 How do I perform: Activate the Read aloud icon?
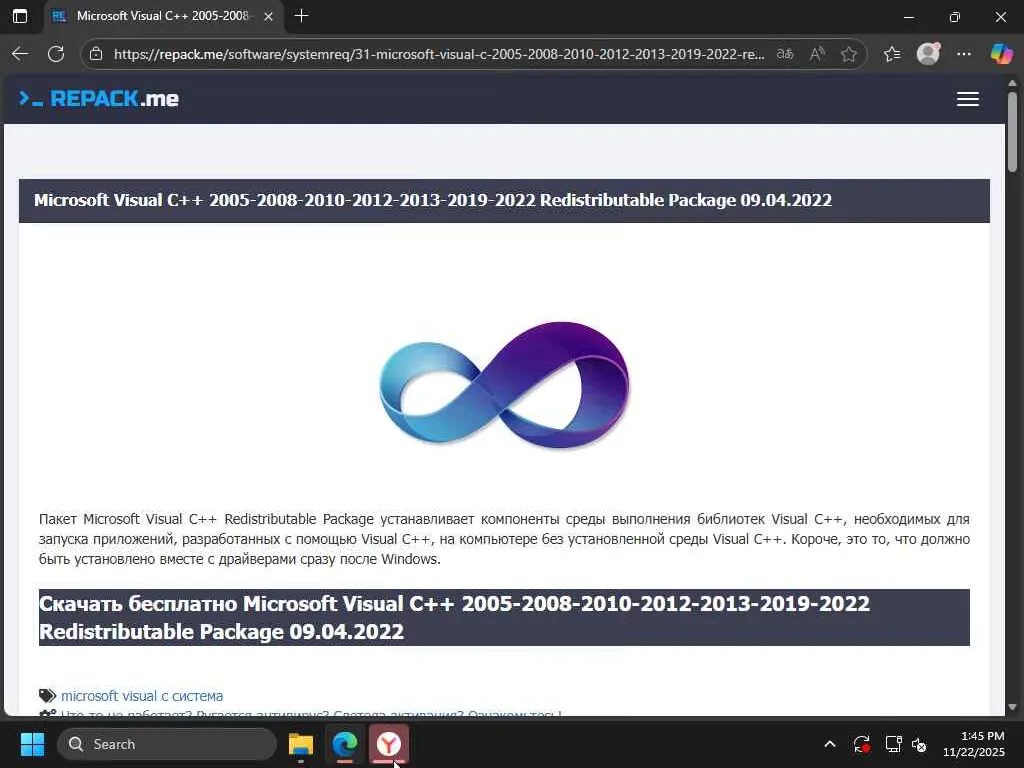point(817,54)
